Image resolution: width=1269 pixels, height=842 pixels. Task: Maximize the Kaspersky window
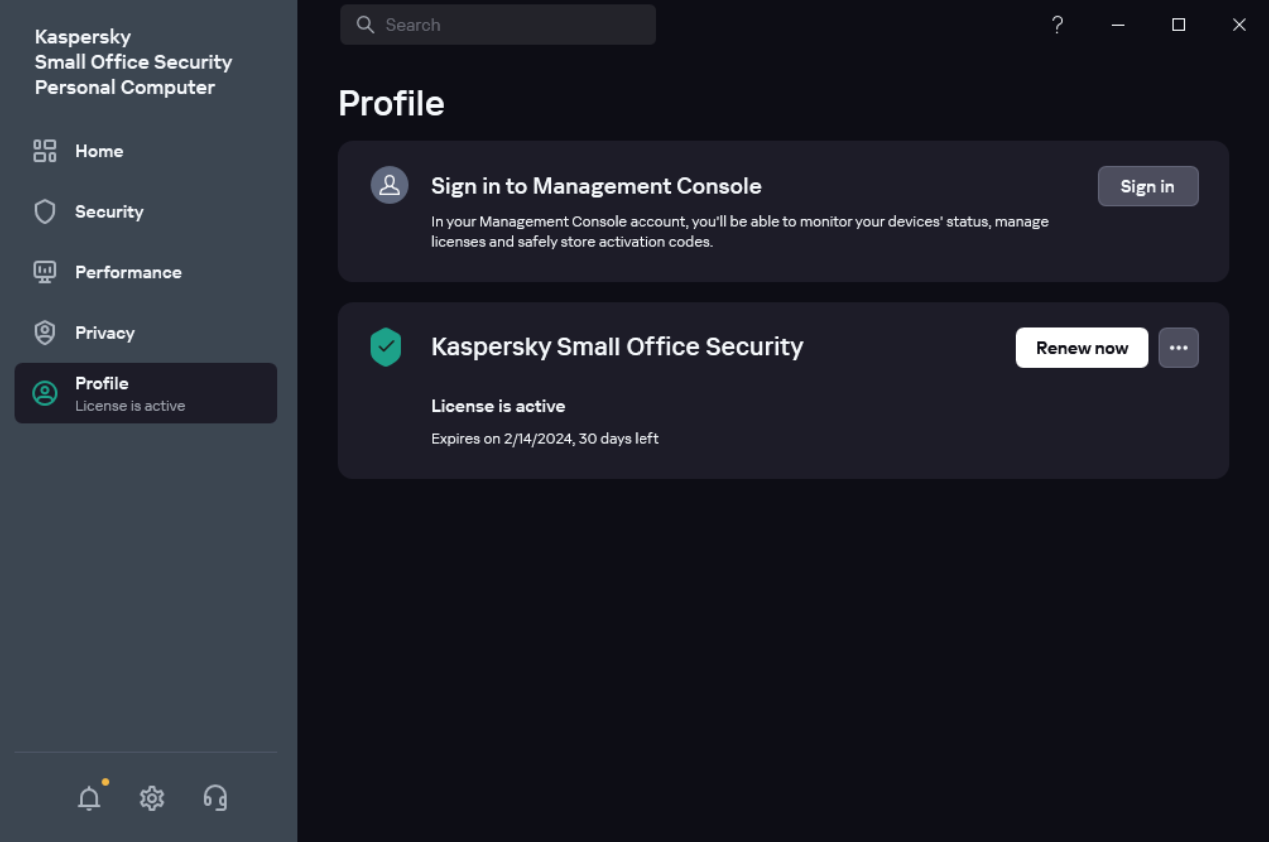tap(1178, 25)
